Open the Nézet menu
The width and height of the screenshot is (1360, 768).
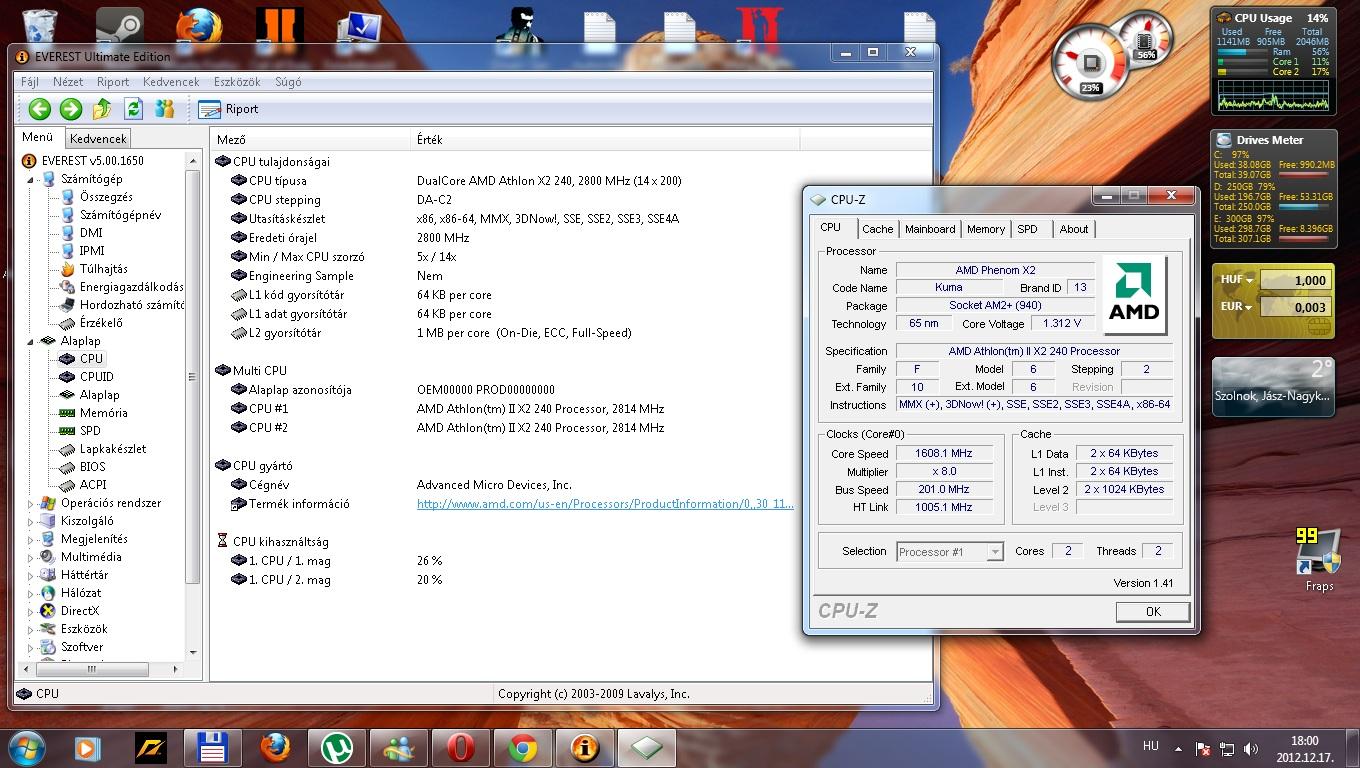68,82
